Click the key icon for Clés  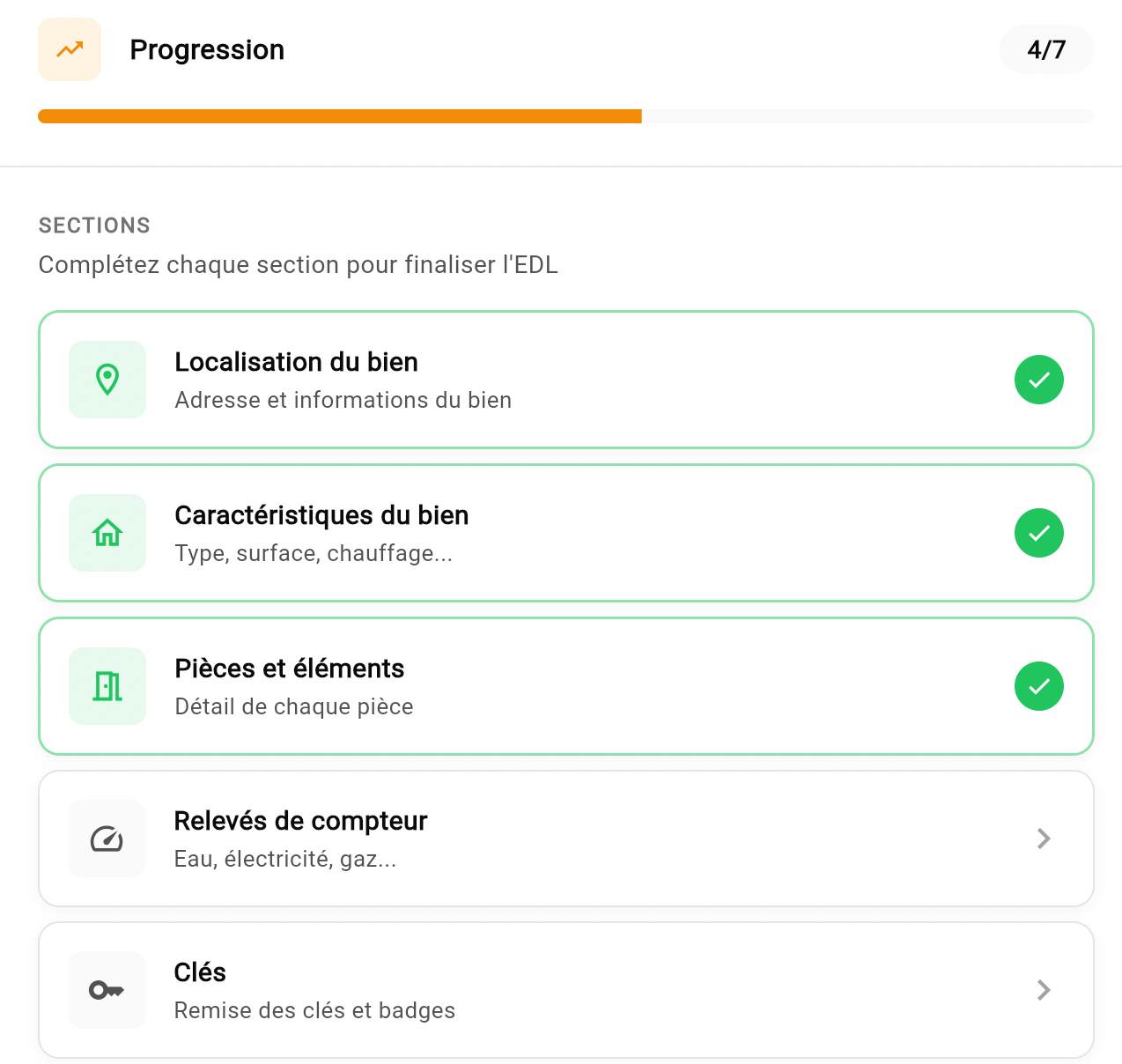pyautogui.click(x=107, y=990)
